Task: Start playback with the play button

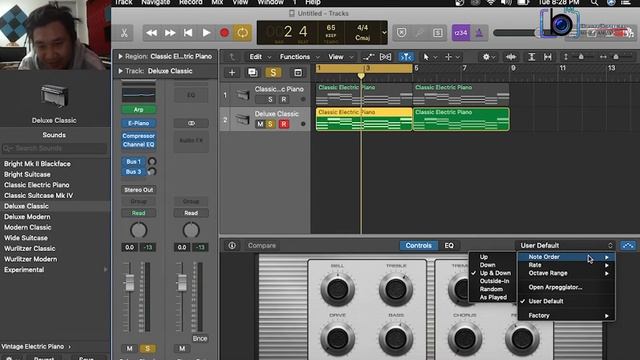Action: tap(206, 33)
